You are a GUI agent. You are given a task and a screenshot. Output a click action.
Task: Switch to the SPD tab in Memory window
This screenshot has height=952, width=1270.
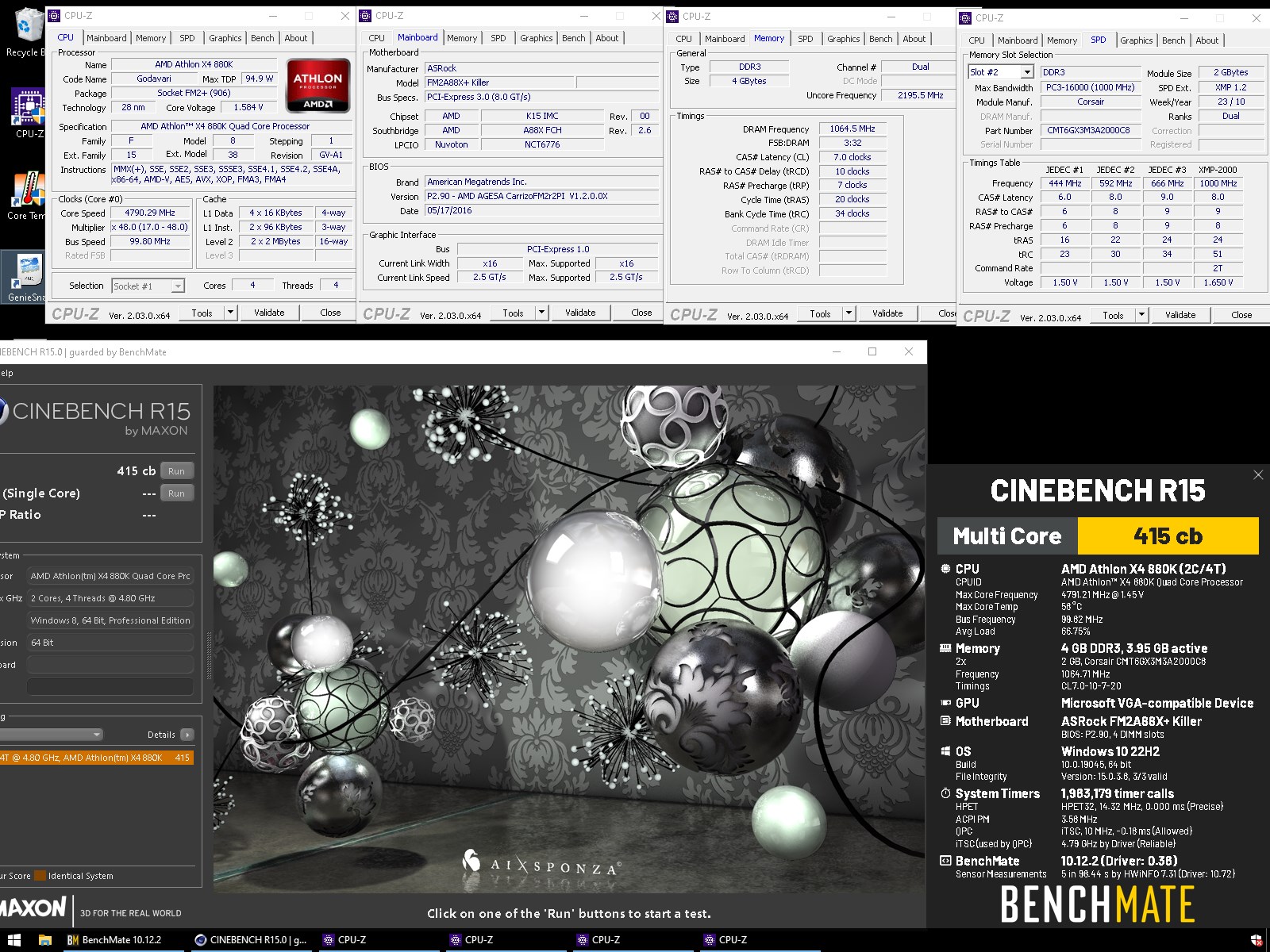pyautogui.click(x=806, y=39)
